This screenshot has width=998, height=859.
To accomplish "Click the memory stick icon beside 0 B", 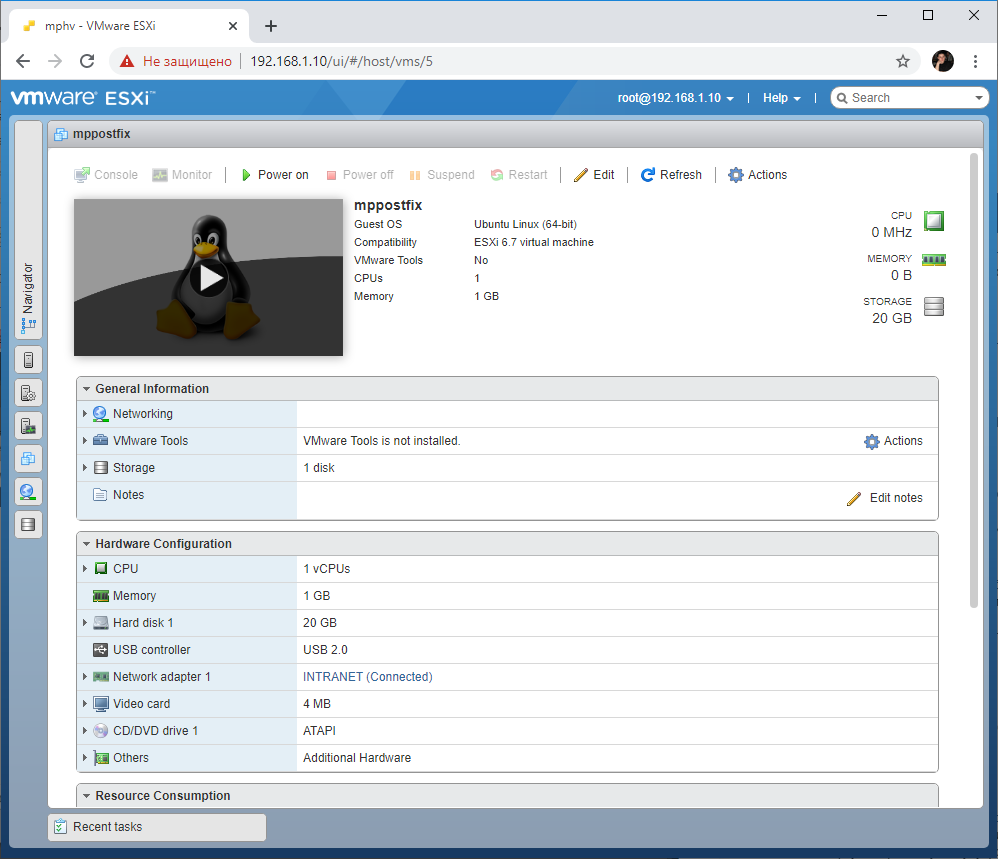I will [934, 260].
